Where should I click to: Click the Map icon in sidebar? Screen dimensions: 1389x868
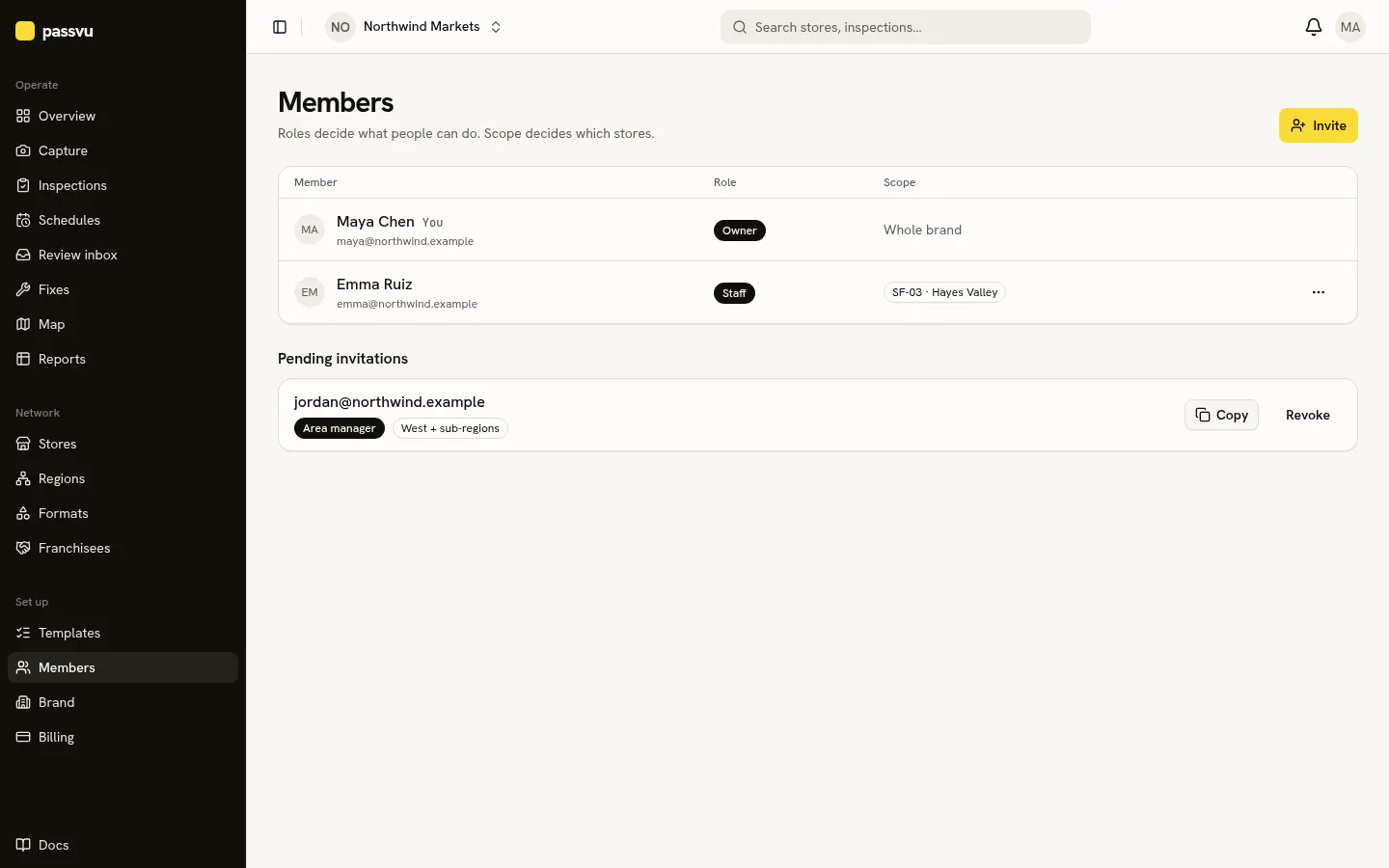pos(23,324)
